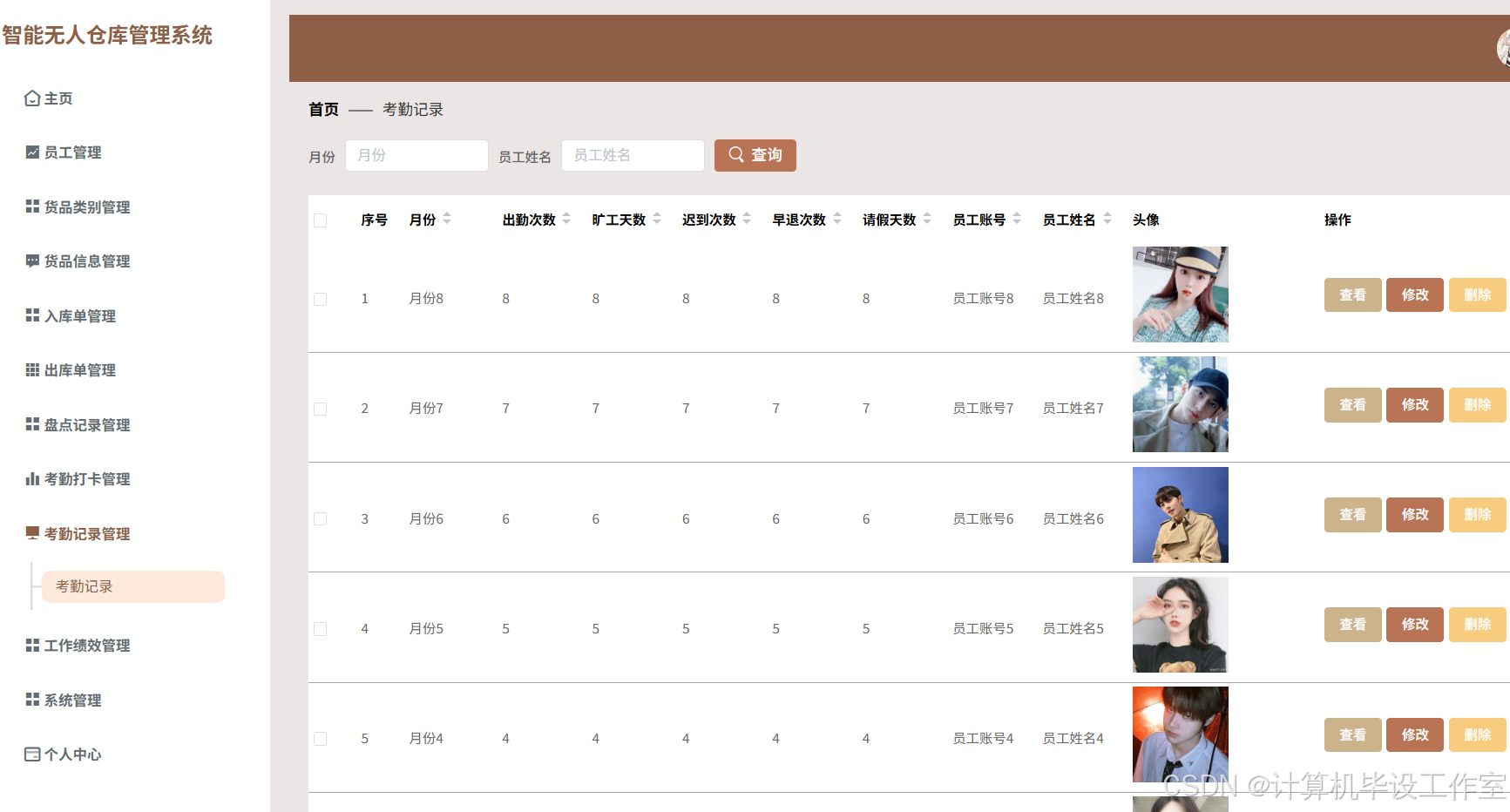
Task: Toggle the select-all checkbox in table header
Action: [x=320, y=220]
